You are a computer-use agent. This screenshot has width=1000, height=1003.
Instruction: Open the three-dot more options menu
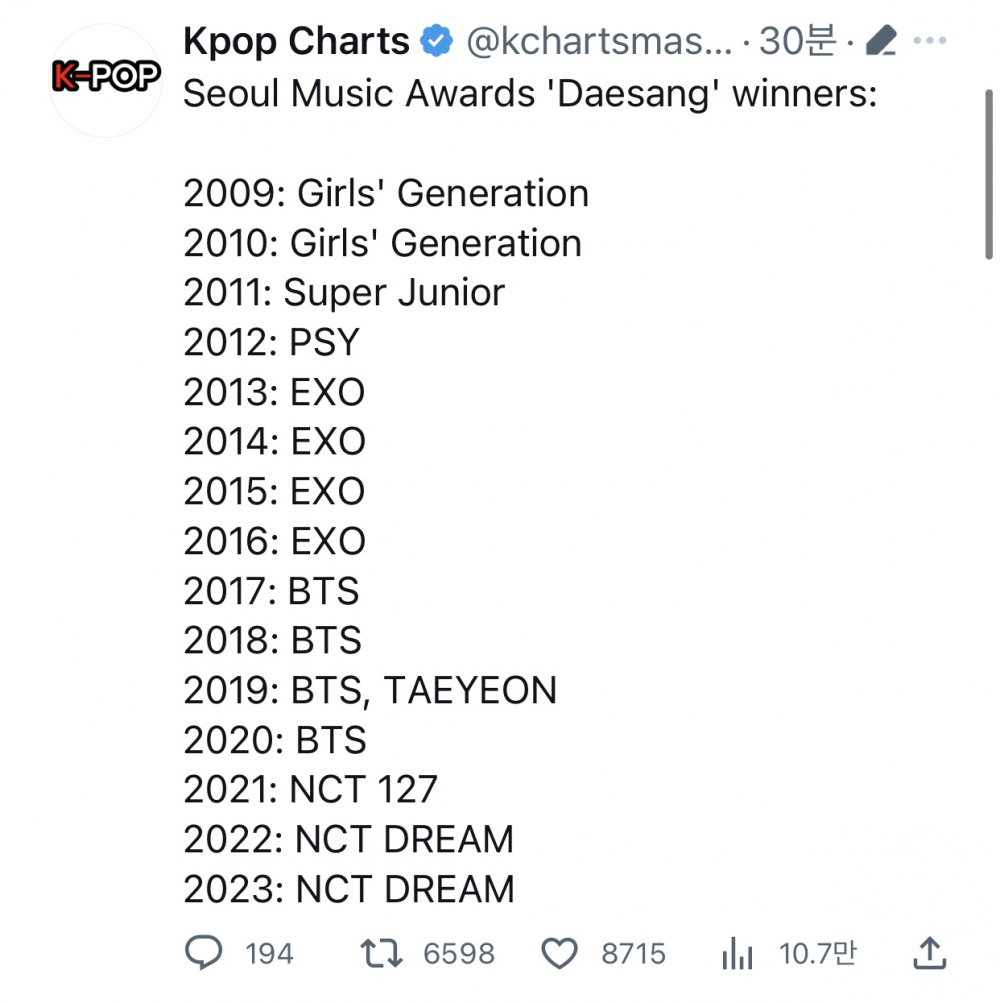click(930, 40)
